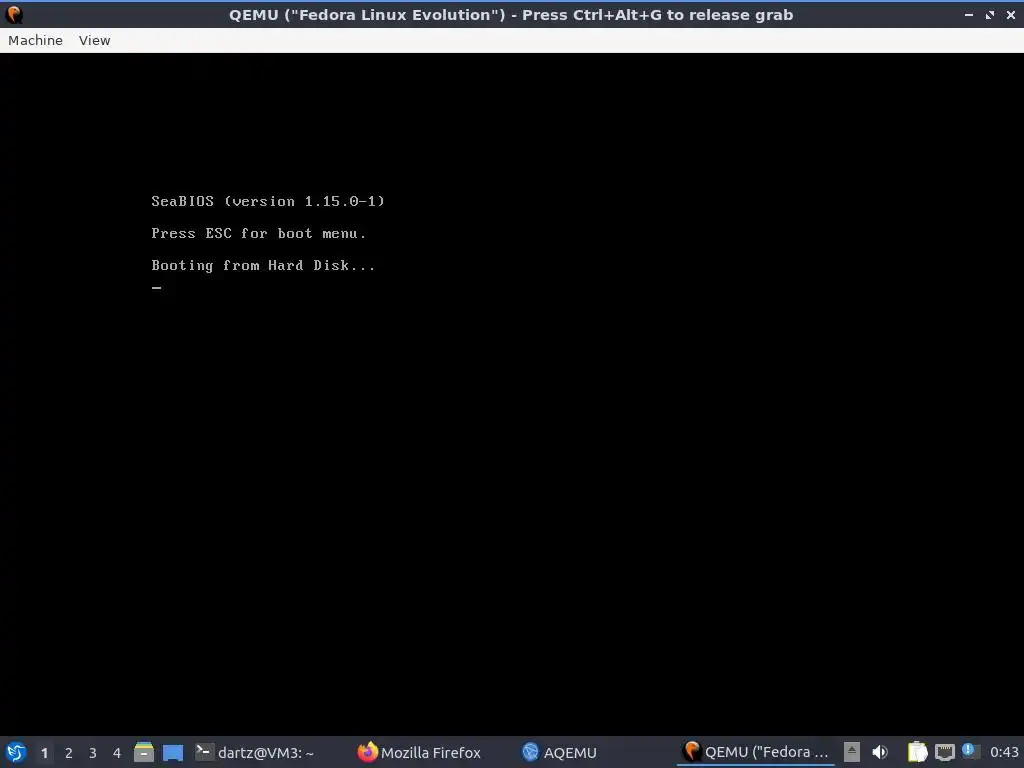This screenshot has width=1024, height=768.
Task: Click the 0:43 clock
Action: [x=1004, y=752]
